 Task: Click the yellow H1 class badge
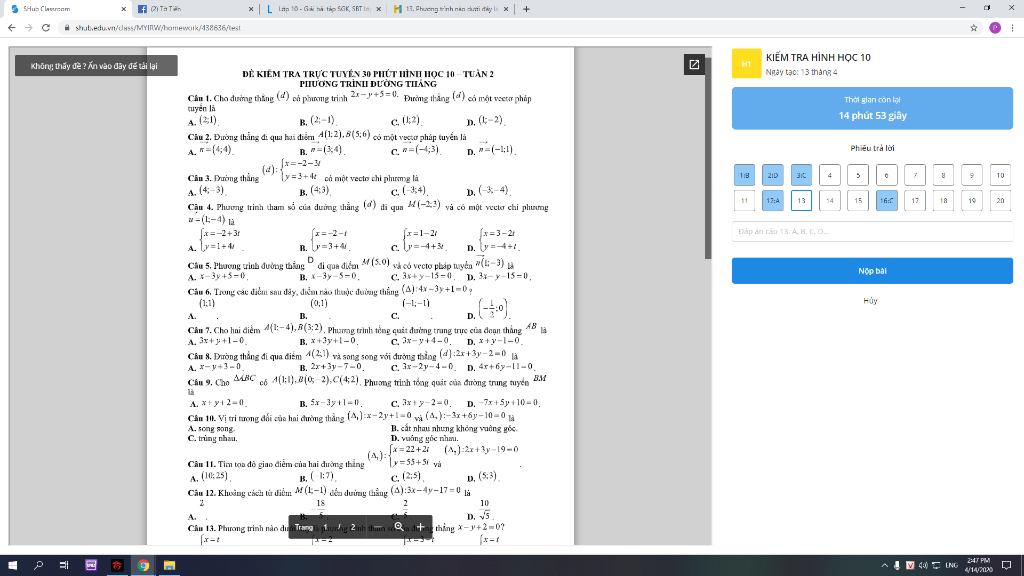click(x=746, y=64)
